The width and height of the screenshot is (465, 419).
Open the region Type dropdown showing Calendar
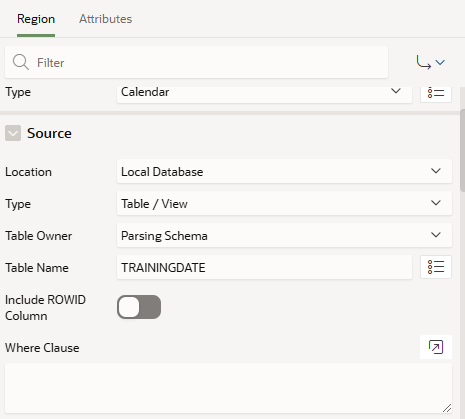coord(264,93)
